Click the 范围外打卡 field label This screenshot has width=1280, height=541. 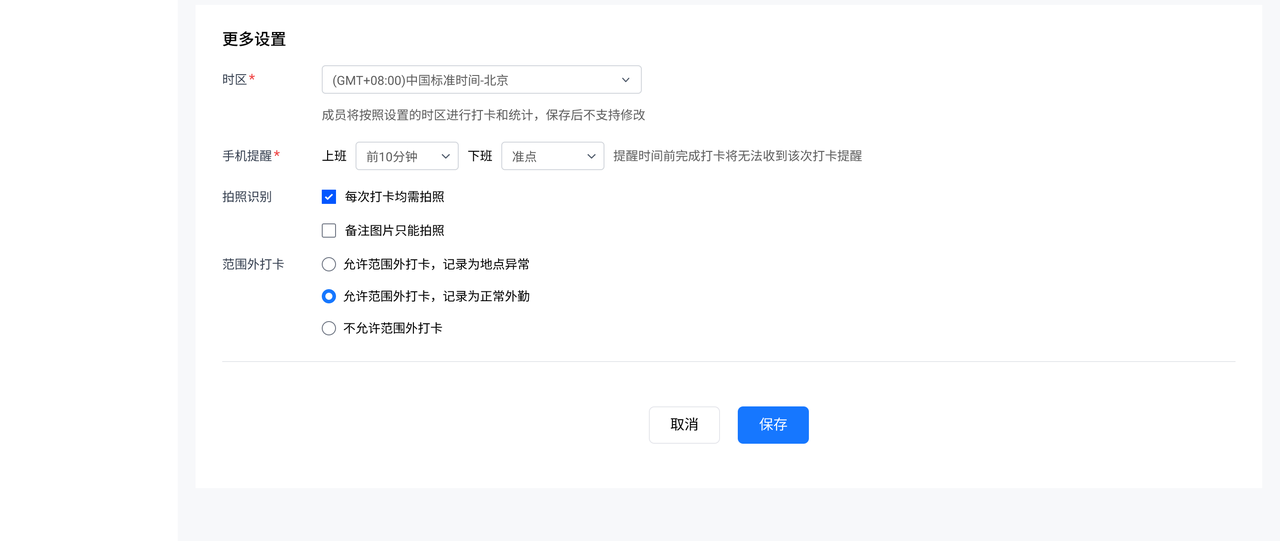coord(253,264)
